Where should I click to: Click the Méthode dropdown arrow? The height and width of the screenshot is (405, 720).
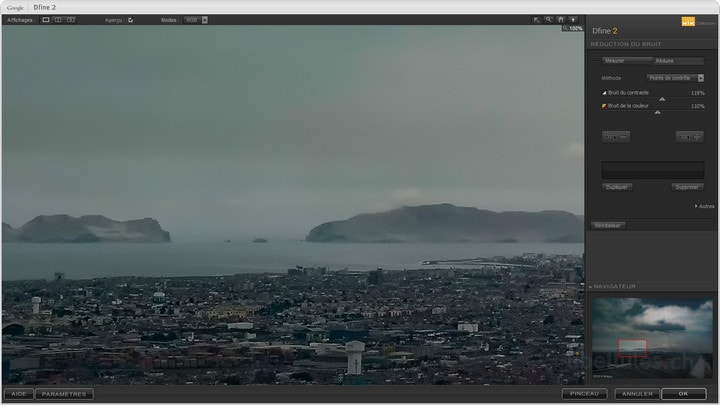click(701, 78)
